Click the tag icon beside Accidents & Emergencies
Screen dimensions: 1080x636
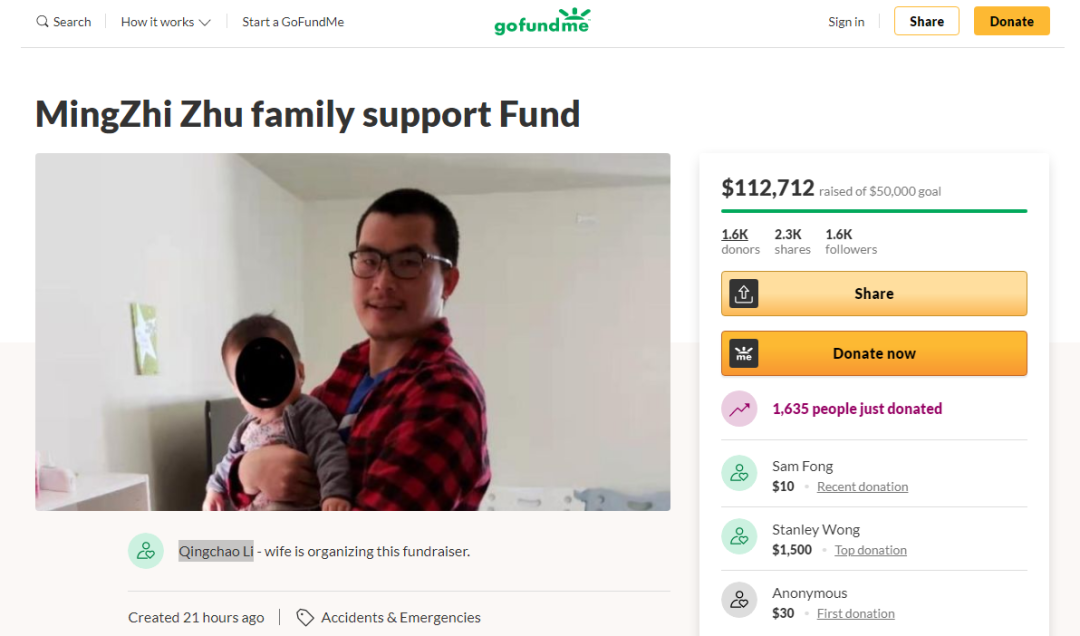point(304,617)
